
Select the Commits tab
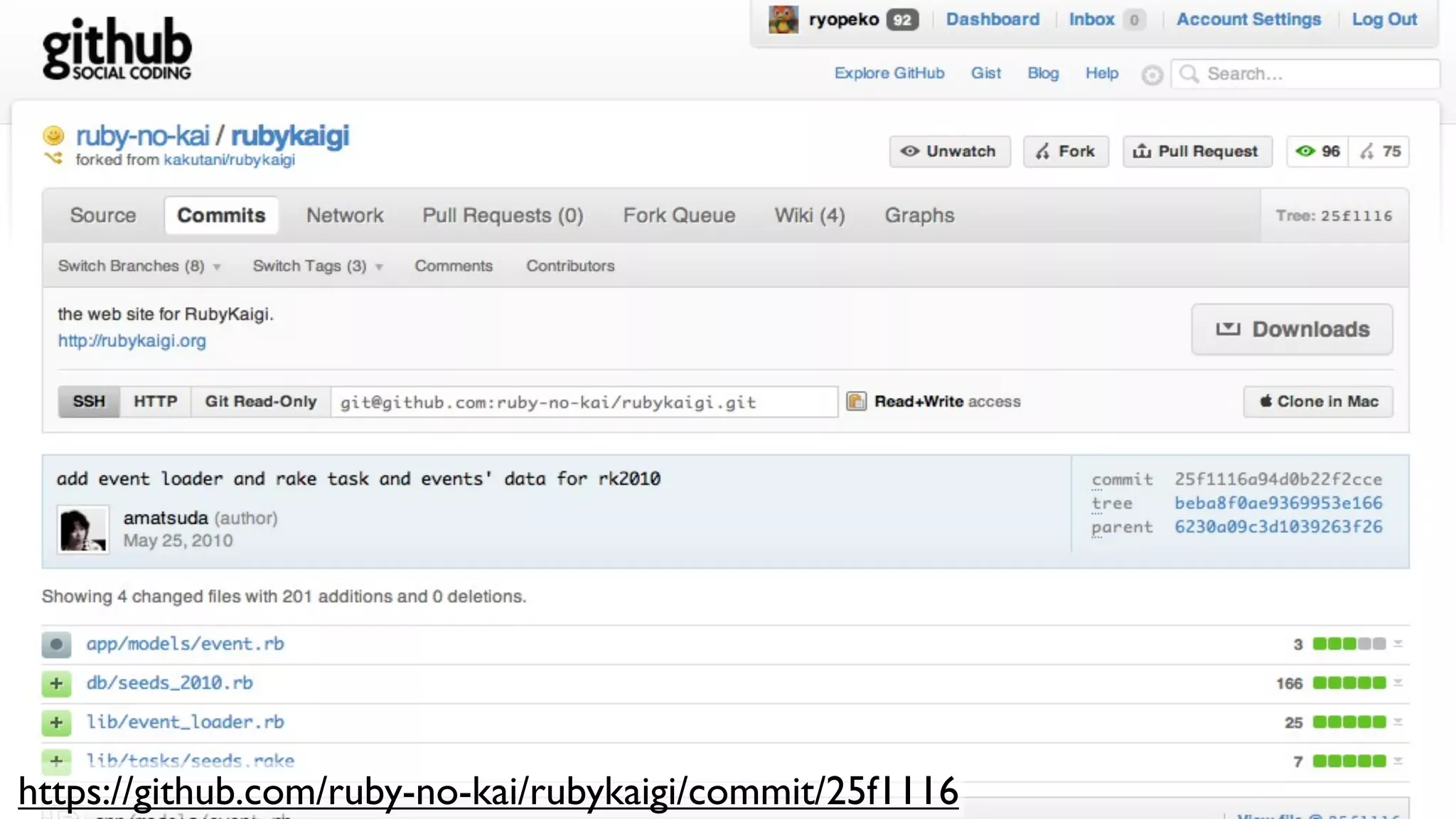(221, 215)
